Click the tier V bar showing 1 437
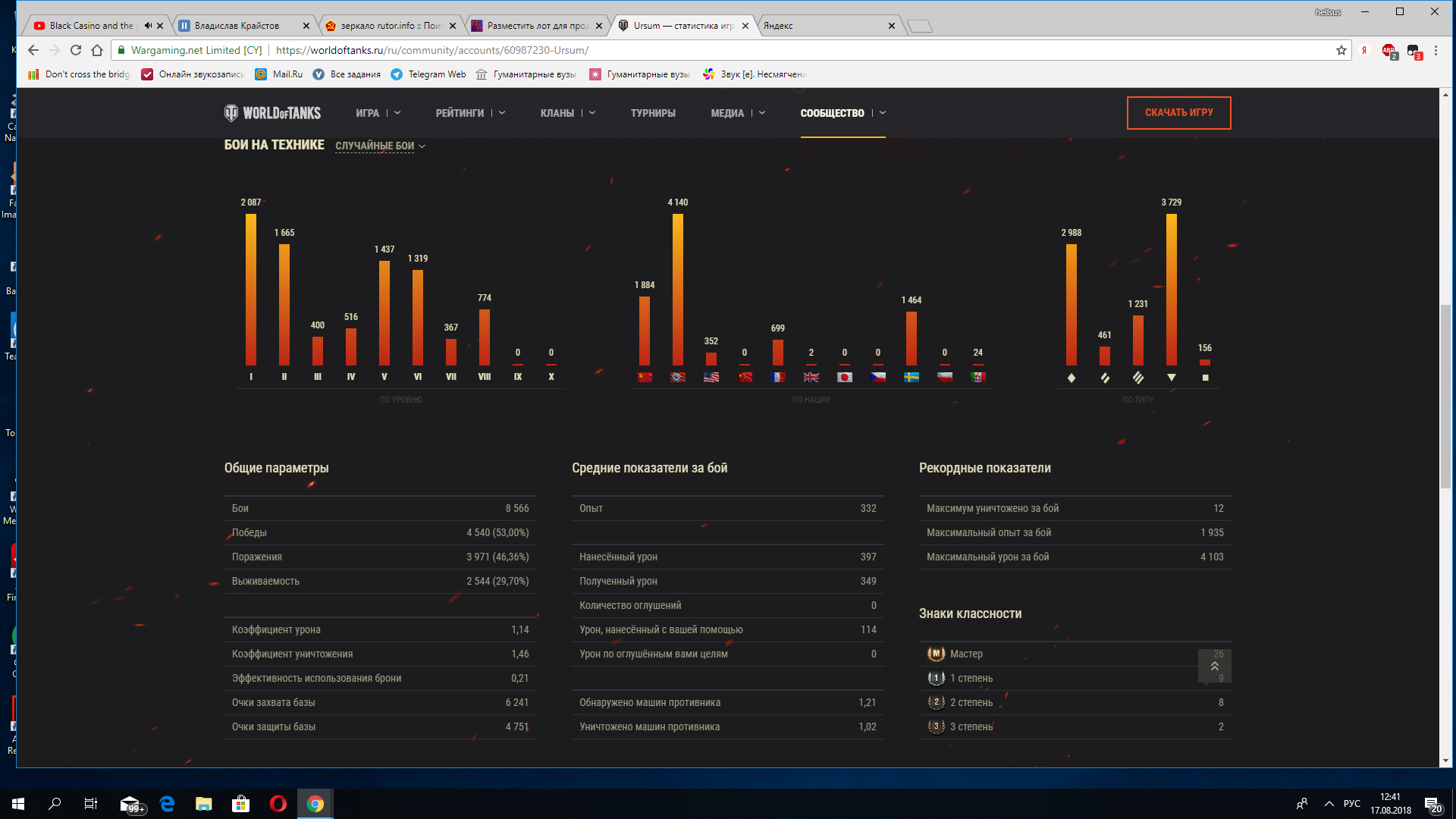This screenshot has height=819, width=1456. tap(384, 313)
